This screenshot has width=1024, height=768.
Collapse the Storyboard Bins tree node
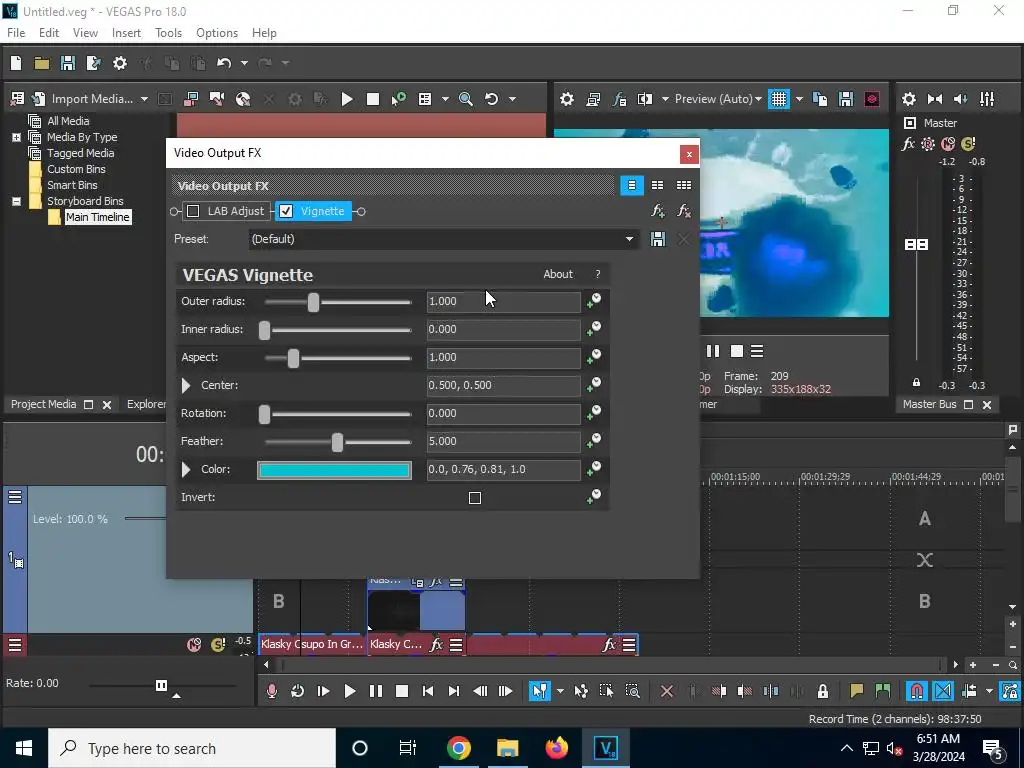click(16, 201)
